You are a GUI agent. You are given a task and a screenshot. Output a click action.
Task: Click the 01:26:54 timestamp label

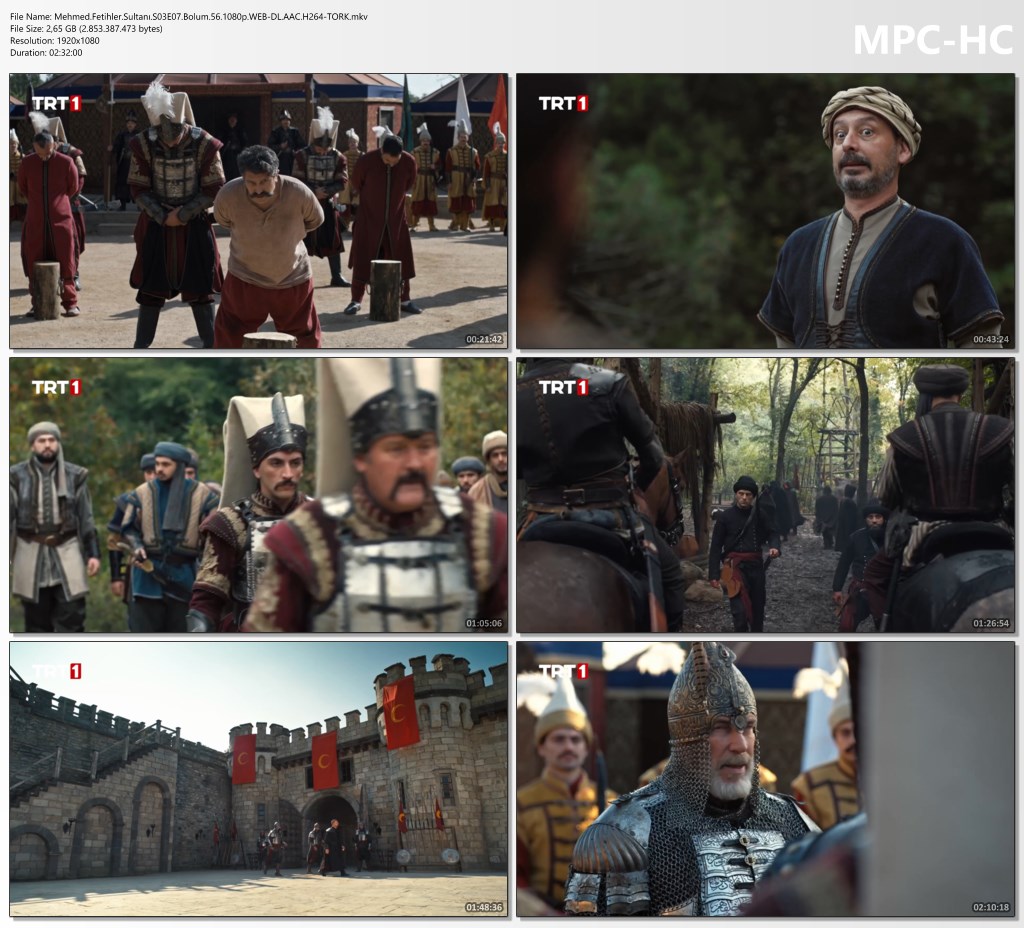pyautogui.click(x=991, y=624)
